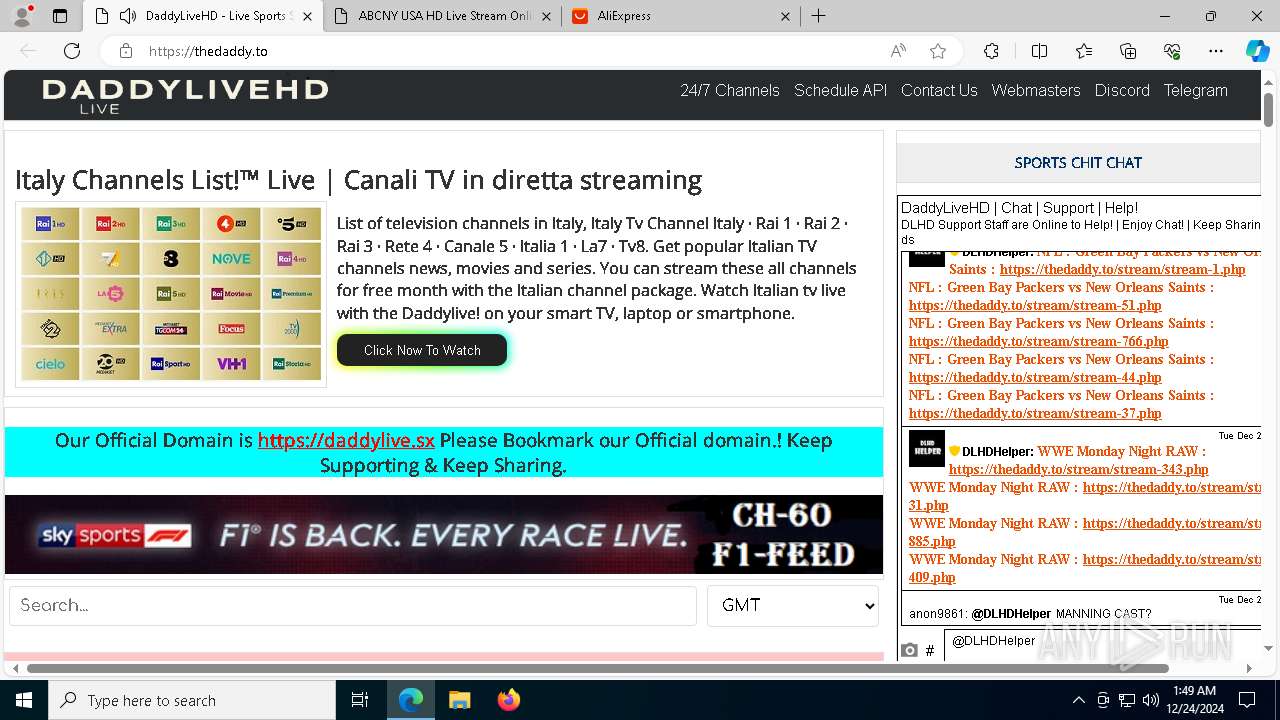Launch Copilot from the toolbar
The height and width of the screenshot is (720, 1280).
(1257, 51)
